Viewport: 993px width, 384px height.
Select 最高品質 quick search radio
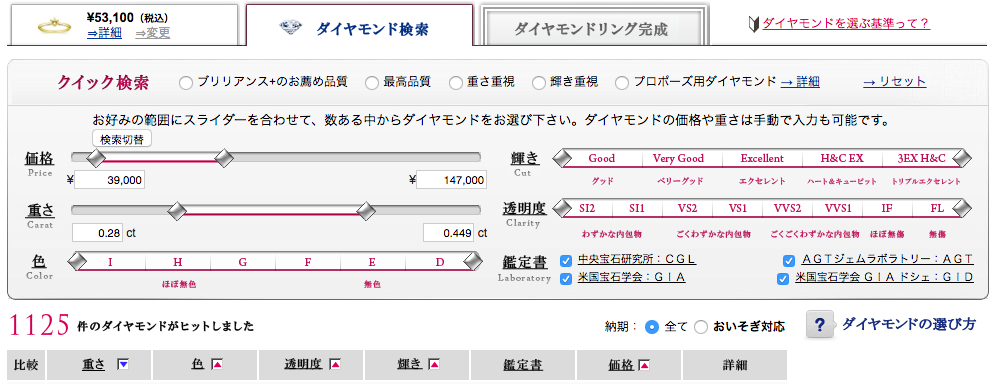pos(372,82)
